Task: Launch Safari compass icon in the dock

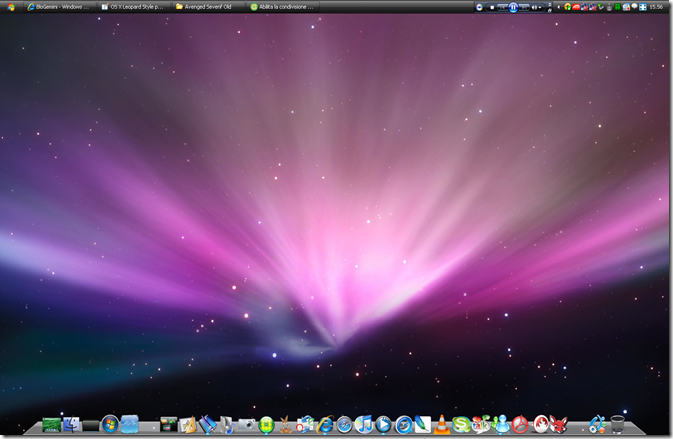Action: [345, 425]
